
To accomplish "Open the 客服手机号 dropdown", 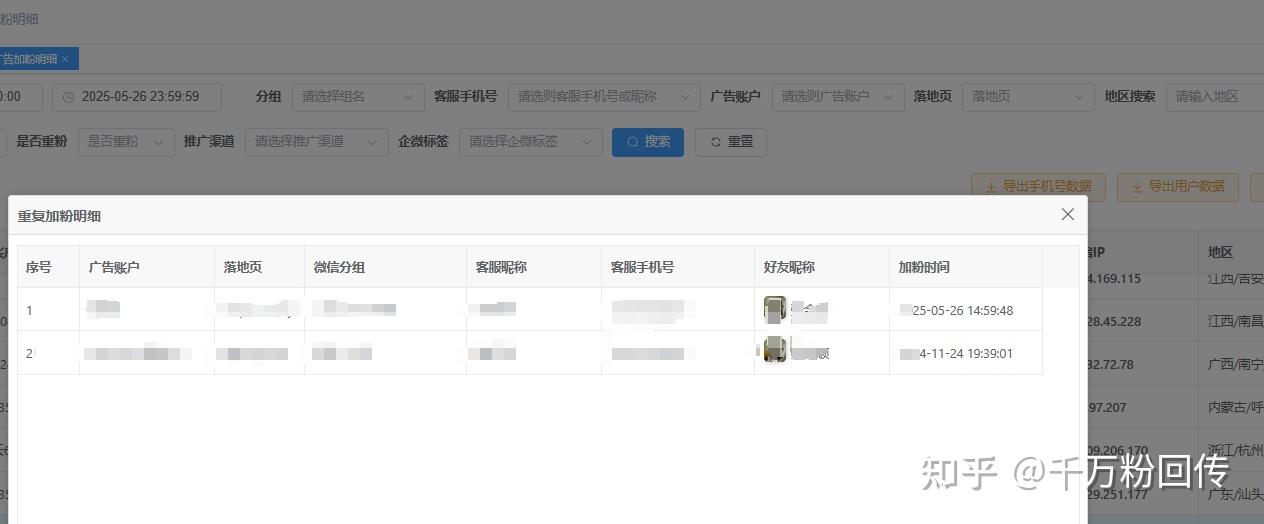I will pyautogui.click(x=604, y=97).
